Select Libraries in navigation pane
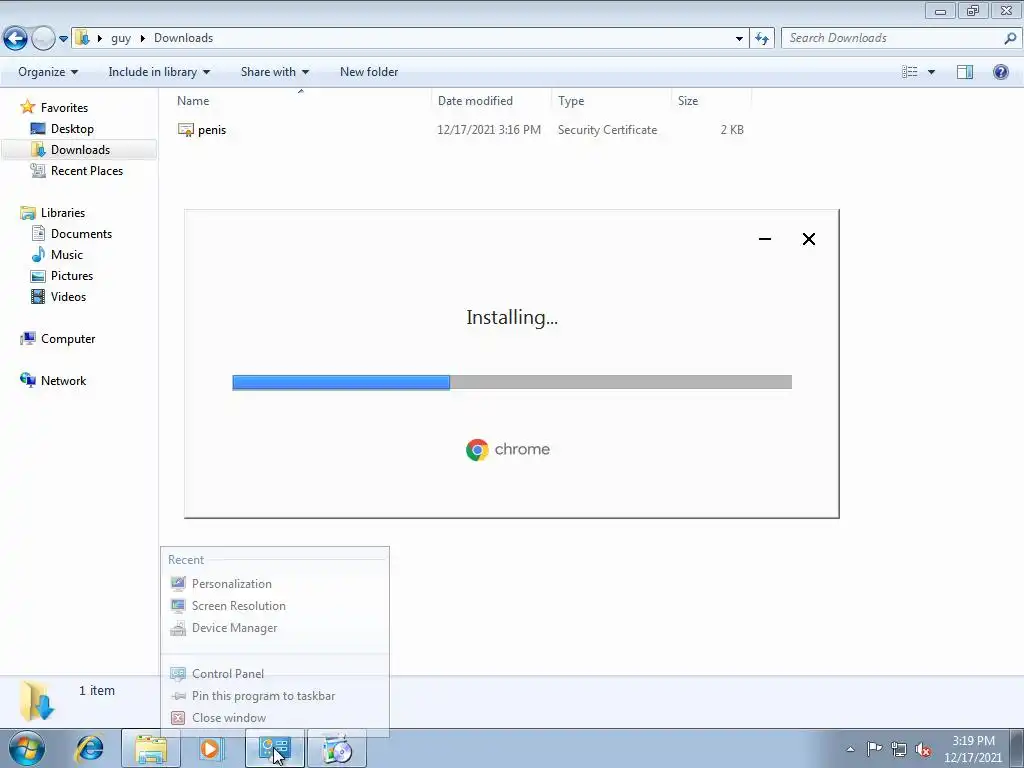This screenshot has width=1024, height=768. (x=63, y=213)
